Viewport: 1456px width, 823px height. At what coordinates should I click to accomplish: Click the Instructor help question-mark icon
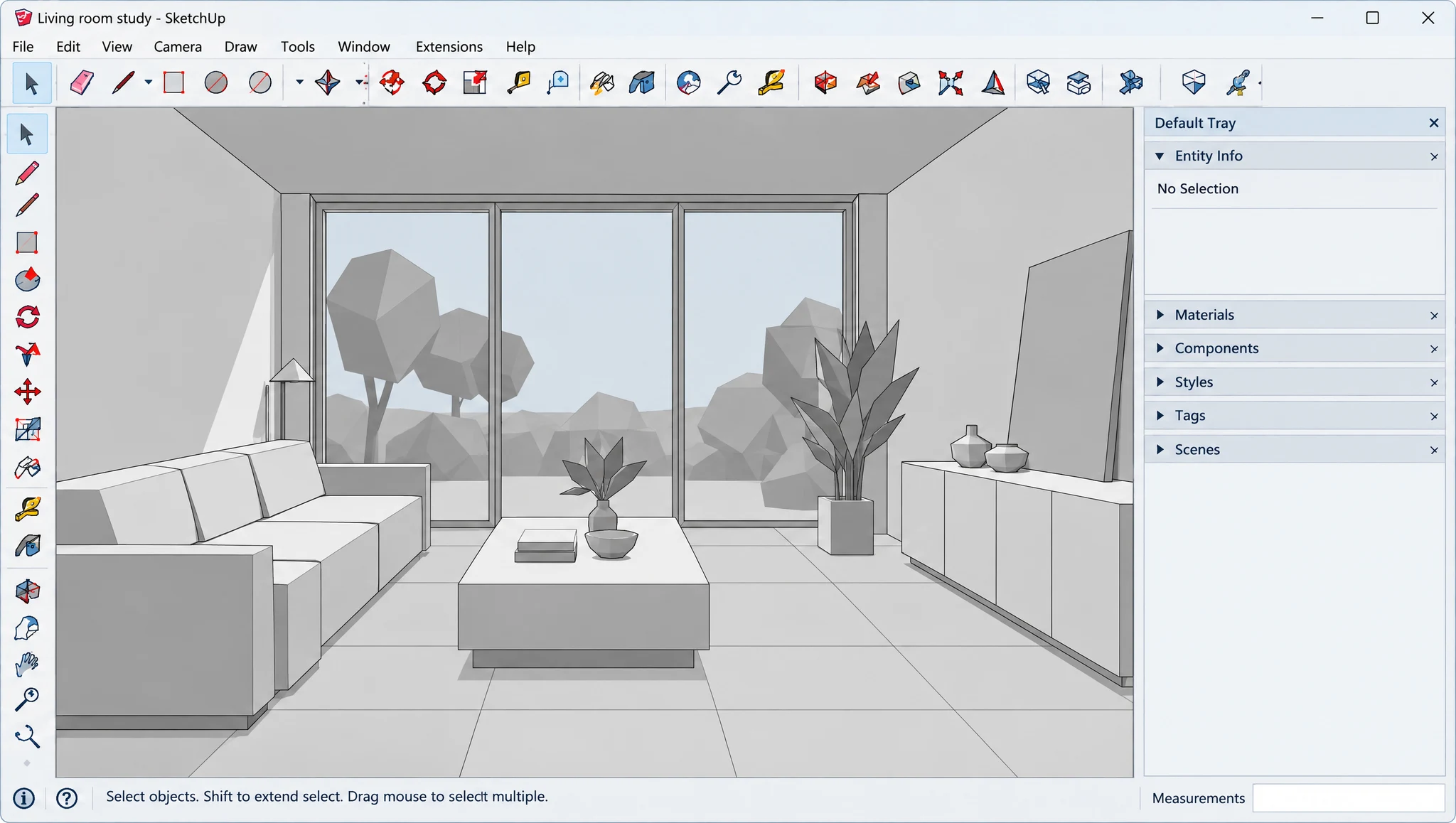67,798
